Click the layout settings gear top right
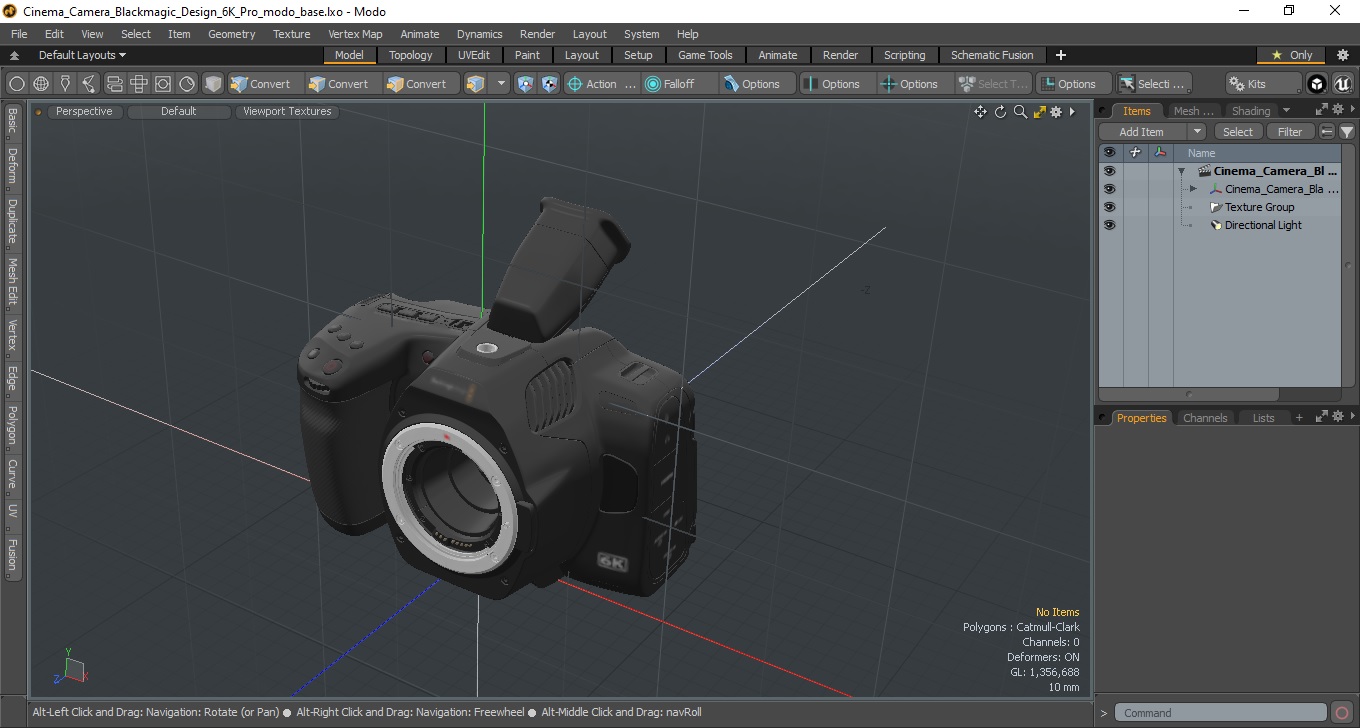This screenshot has height=728, width=1360. [x=1343, y=55]
